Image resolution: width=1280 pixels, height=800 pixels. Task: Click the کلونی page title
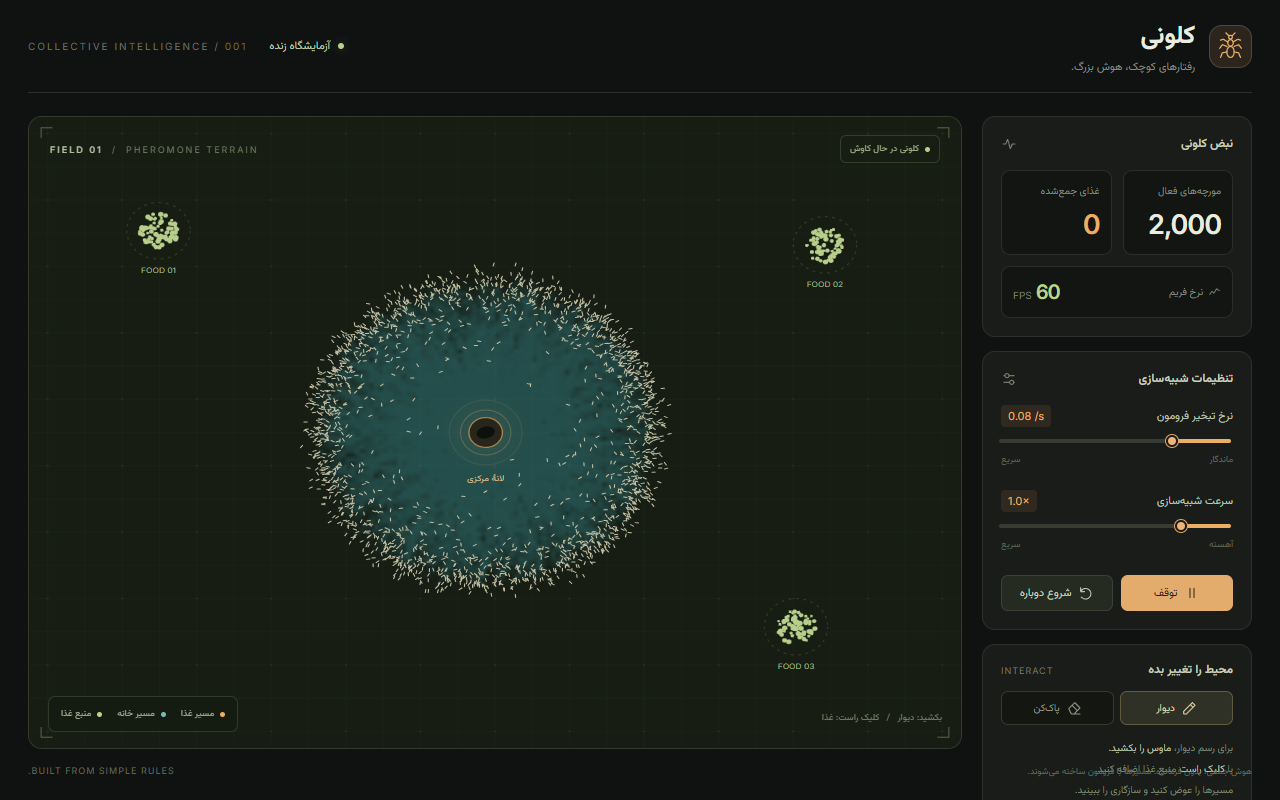(x=1167, y=37)
